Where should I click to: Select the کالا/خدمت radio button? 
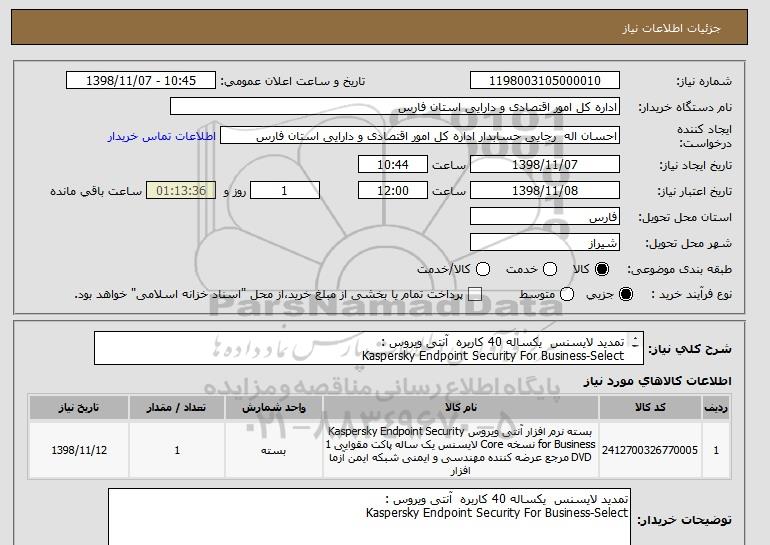click(x=483, y=269)
